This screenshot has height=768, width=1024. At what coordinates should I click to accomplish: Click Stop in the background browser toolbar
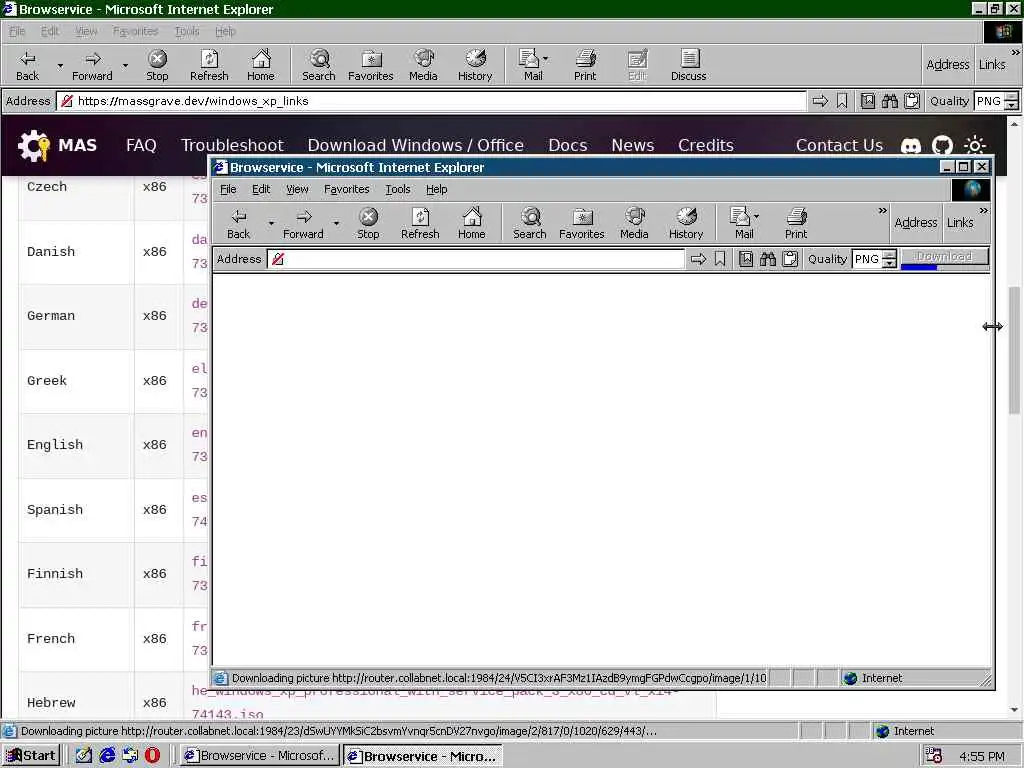coord(157,65)
